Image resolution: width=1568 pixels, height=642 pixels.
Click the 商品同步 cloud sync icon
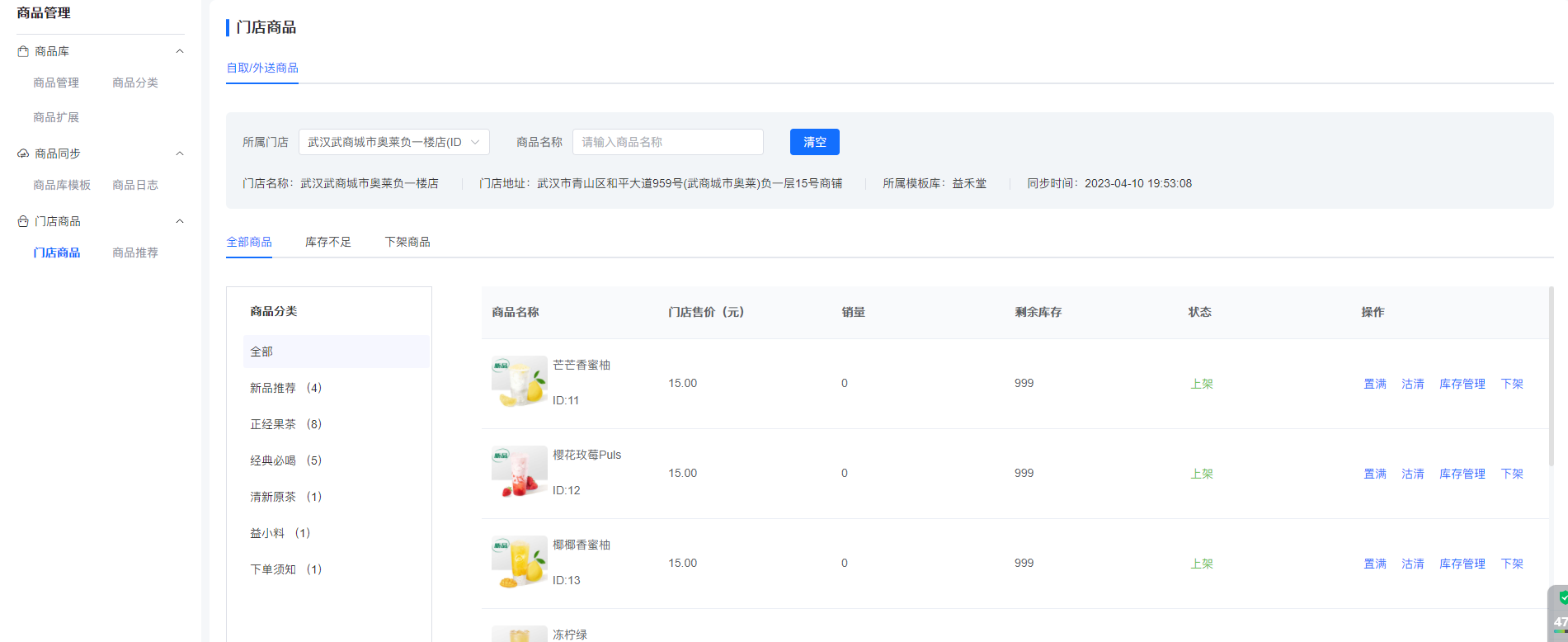(23, 153)
